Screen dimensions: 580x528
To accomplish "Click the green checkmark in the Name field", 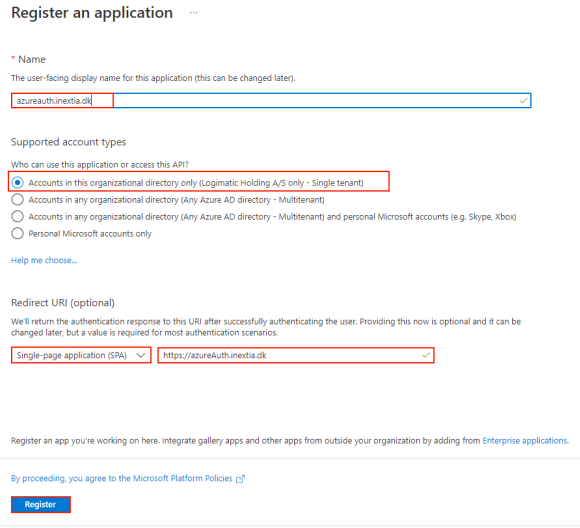I will pos(523,100).
